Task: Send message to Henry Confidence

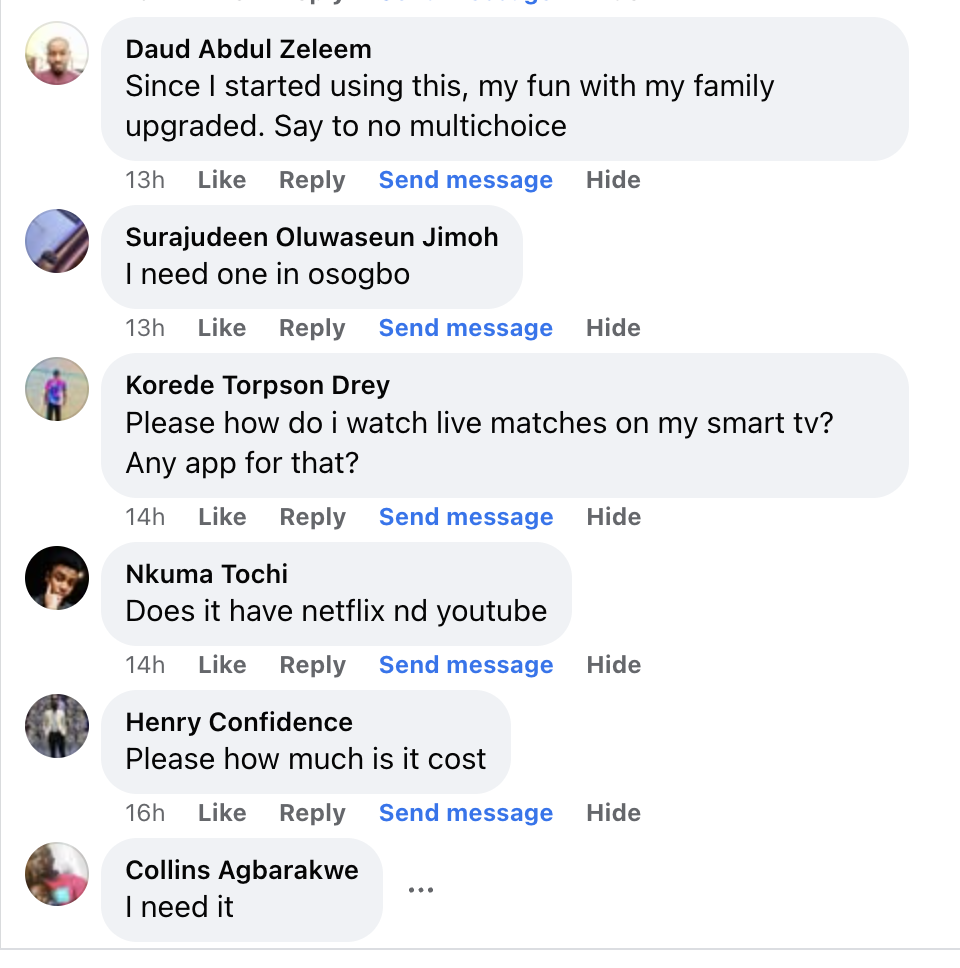Action: click(465, 813)
